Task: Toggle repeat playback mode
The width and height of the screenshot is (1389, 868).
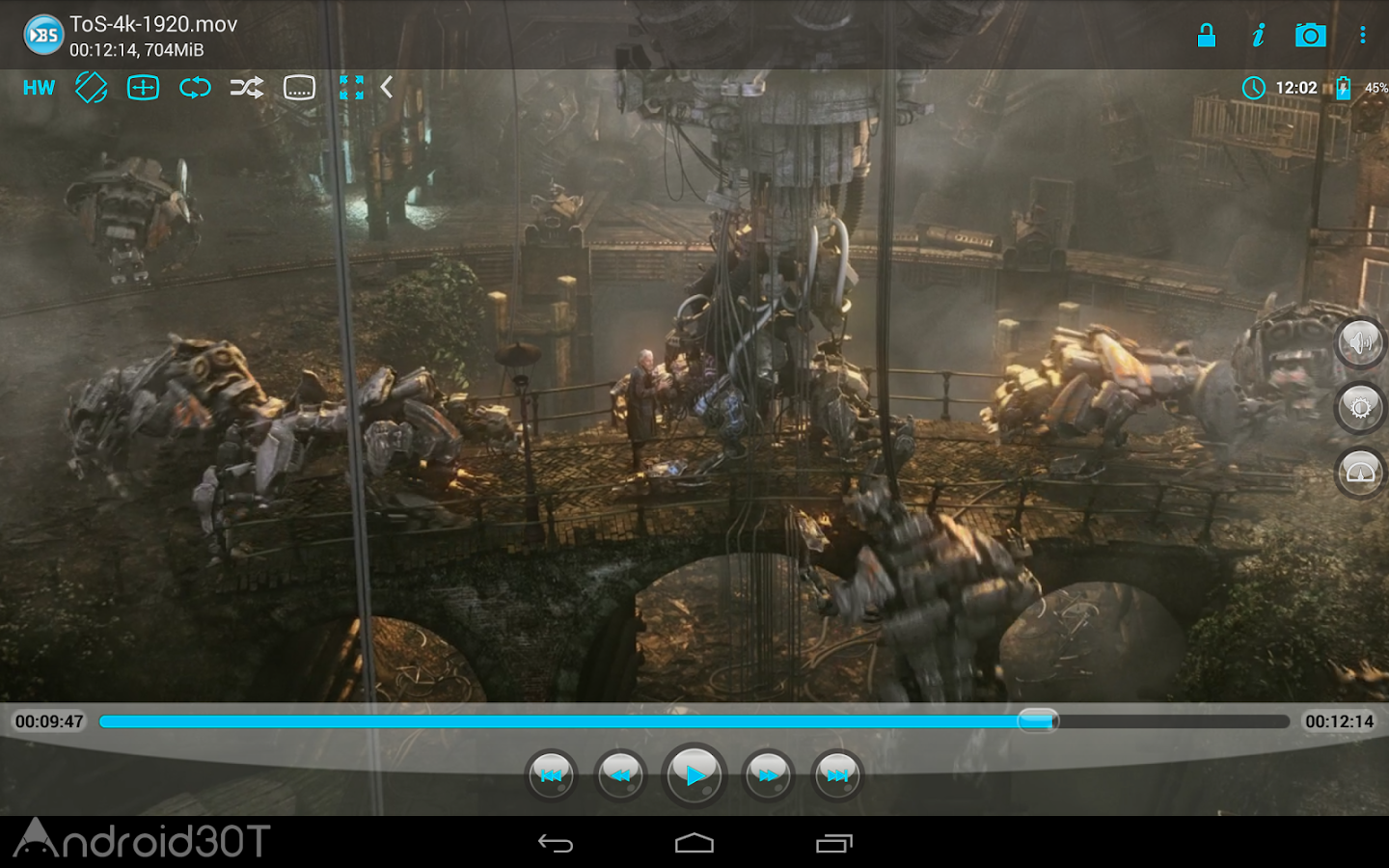Action: 195,88
